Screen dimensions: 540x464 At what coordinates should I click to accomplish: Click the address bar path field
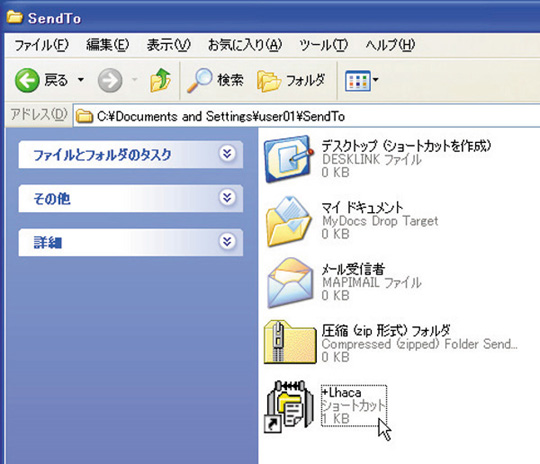307,116
